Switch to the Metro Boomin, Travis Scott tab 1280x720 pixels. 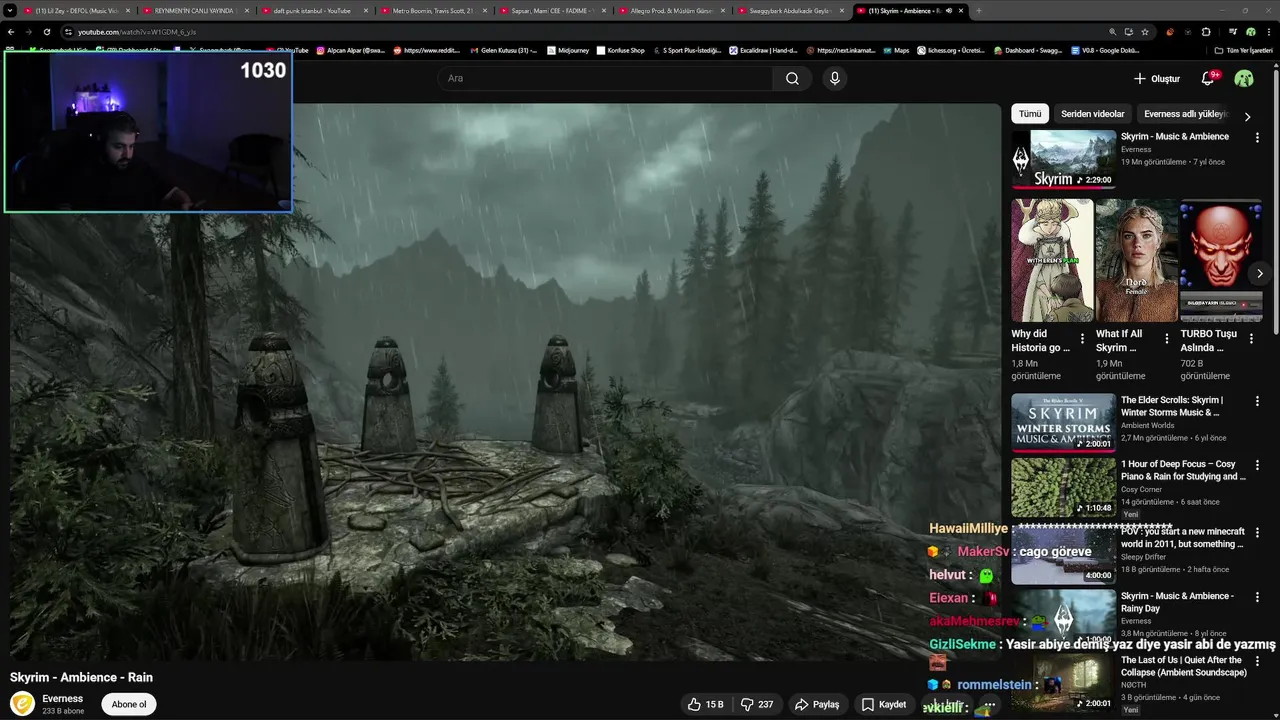[x=433, y=11]
